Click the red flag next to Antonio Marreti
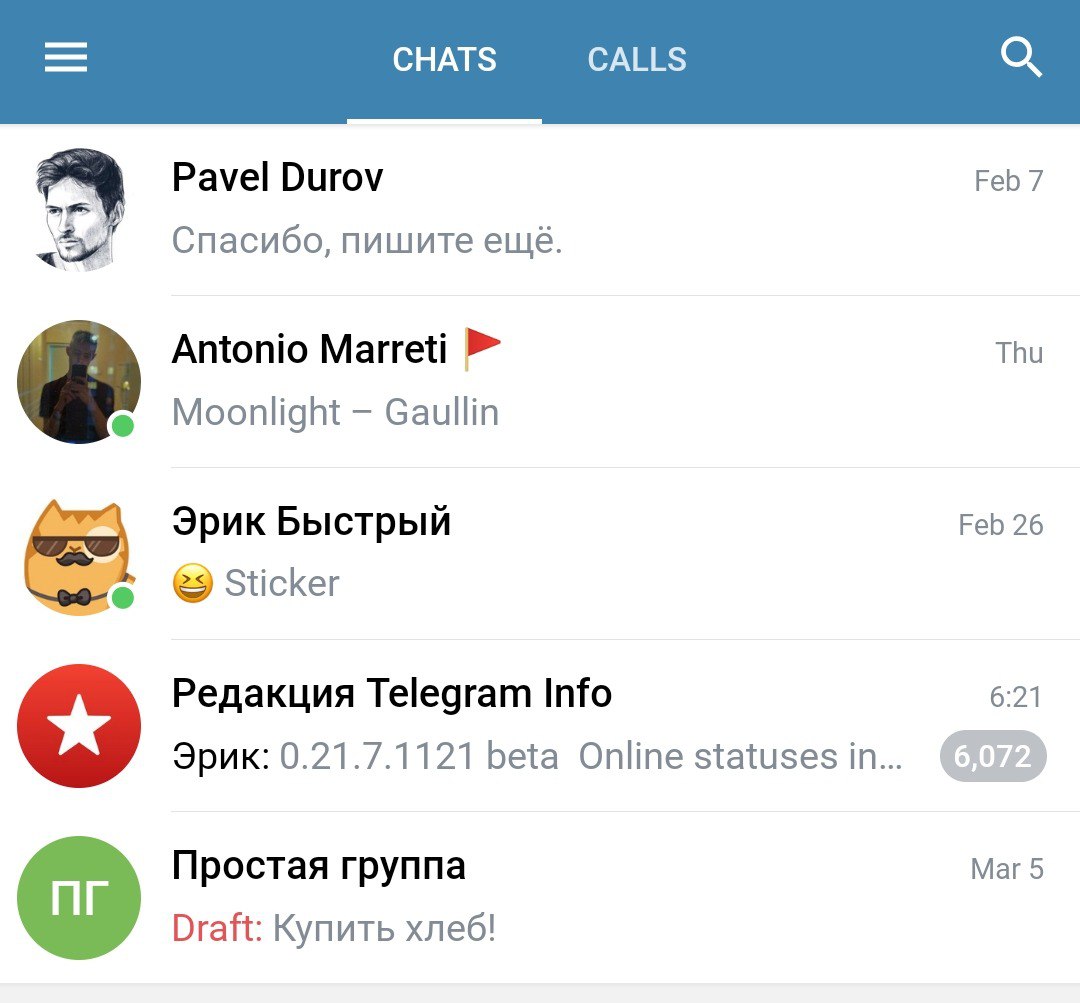This screenshot has height=1003, width=1080. [x=482, y=348]
